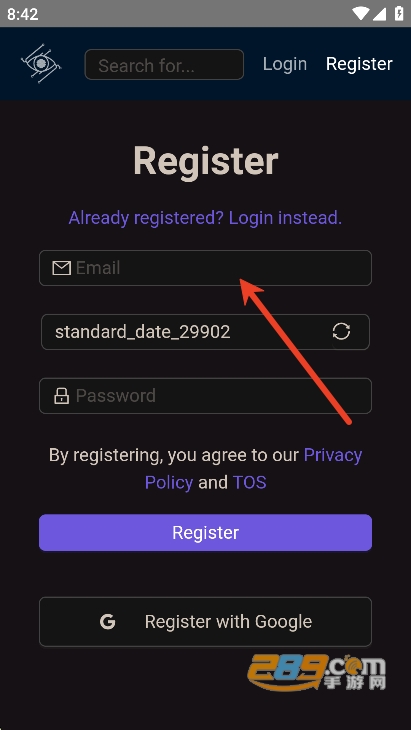The height and width of the screenshot is (730, 411).
Task: Tap the cellular signal status icon
Action: click(379, 14)
